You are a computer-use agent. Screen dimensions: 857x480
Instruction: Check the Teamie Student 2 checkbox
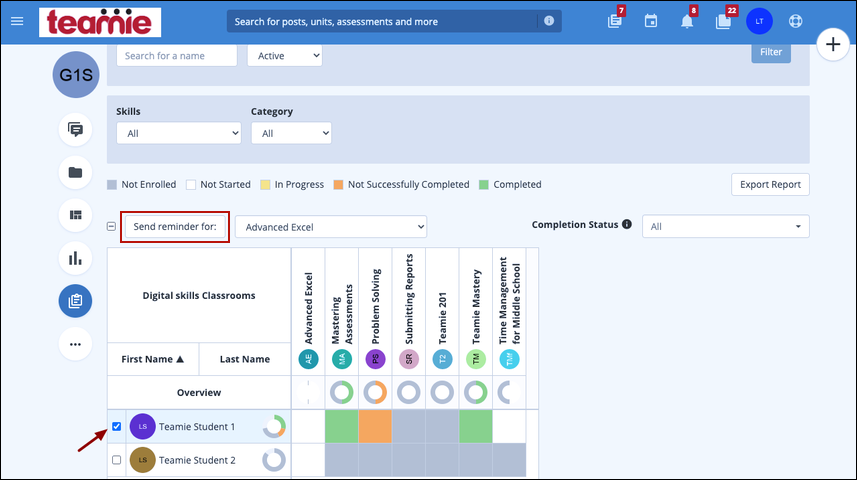coord(116,460)
